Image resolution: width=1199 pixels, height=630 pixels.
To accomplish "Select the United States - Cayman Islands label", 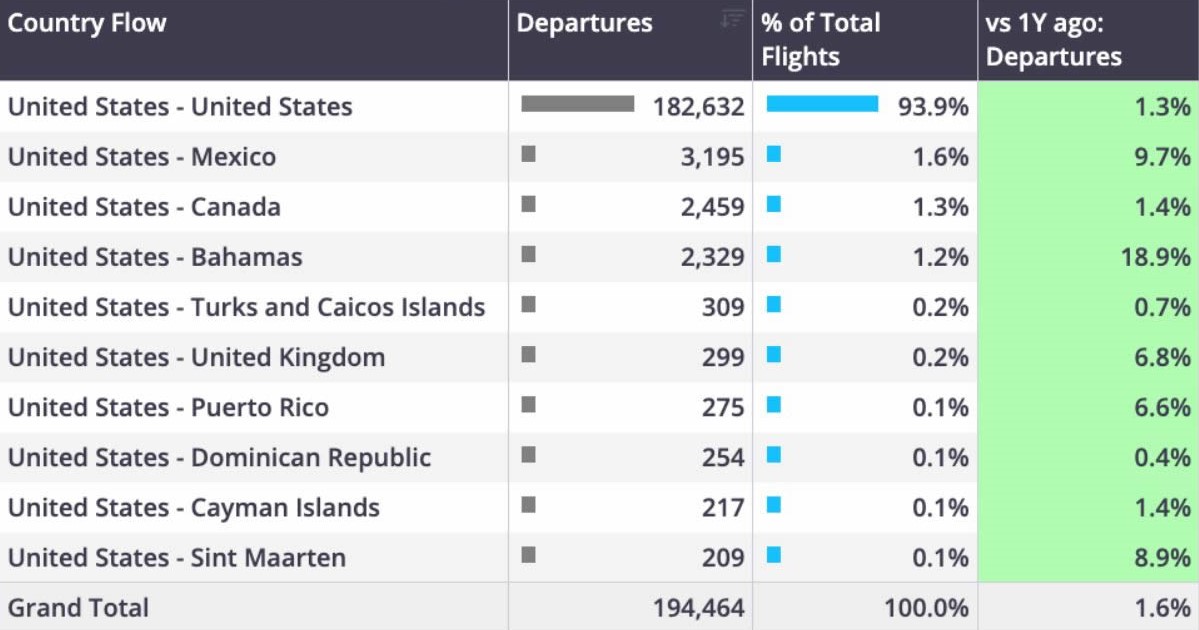I will coord(194,508).
